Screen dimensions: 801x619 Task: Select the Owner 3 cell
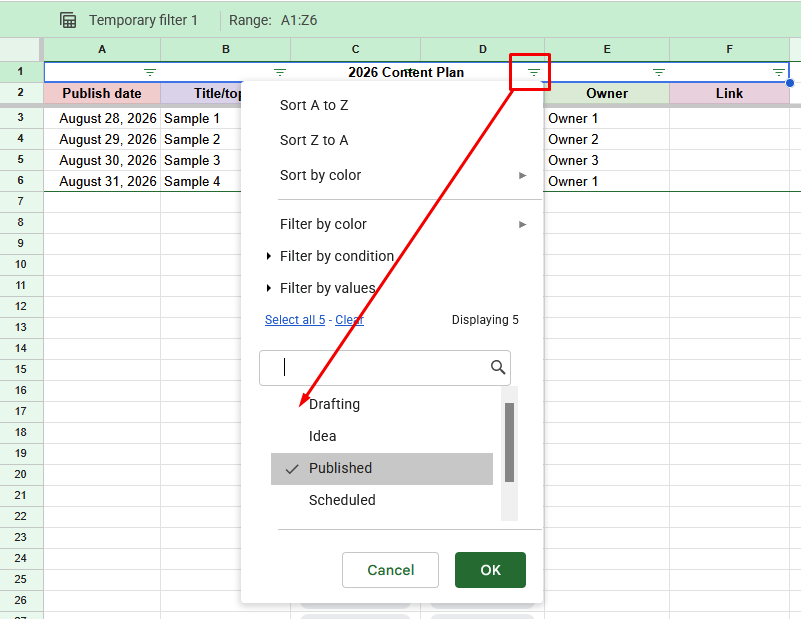tap(607, 160)
